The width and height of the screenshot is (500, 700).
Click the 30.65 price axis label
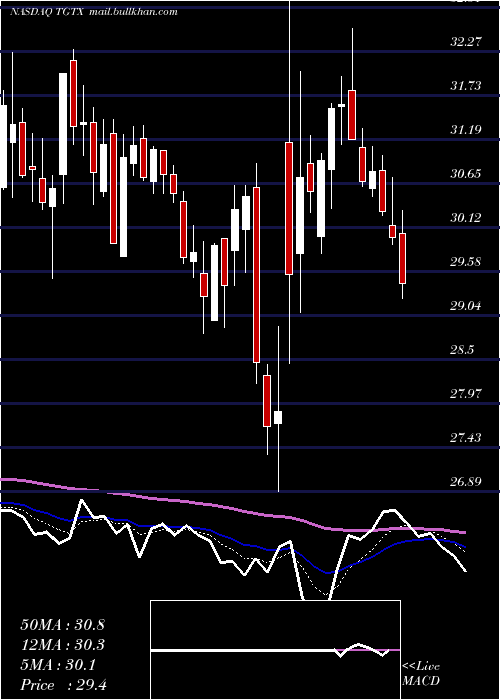point(466,174)
